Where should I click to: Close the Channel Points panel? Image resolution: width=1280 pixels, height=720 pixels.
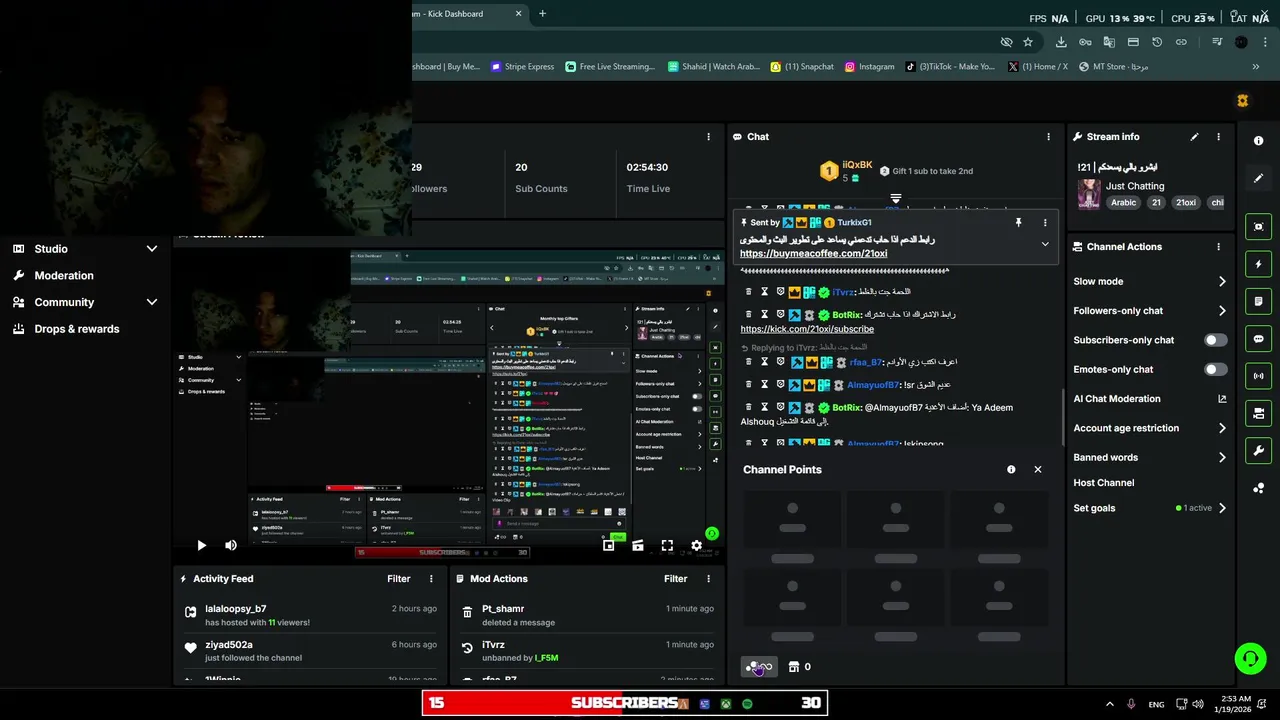point(1038,470)
